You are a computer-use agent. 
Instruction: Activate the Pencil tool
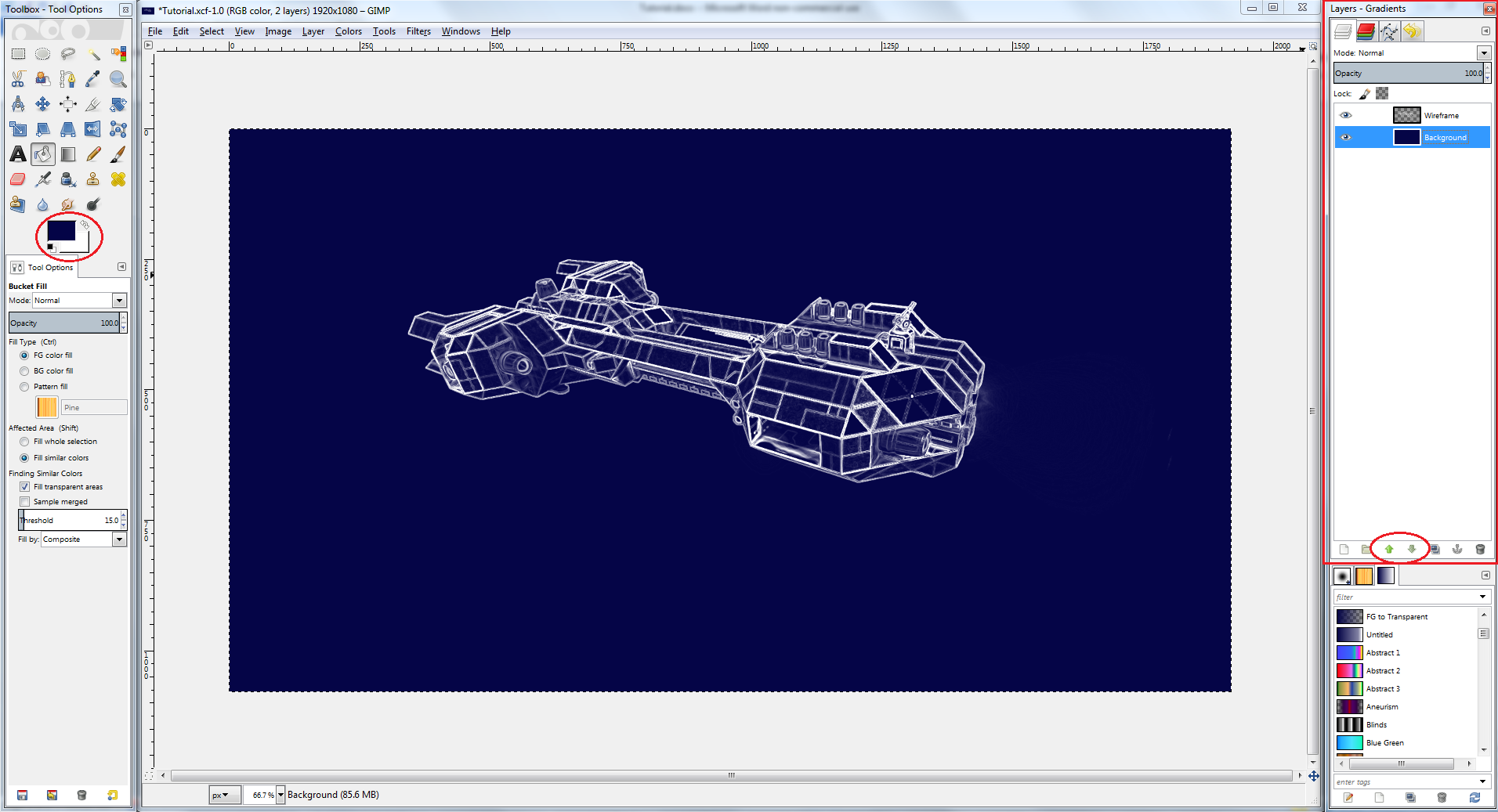(93, 154)
